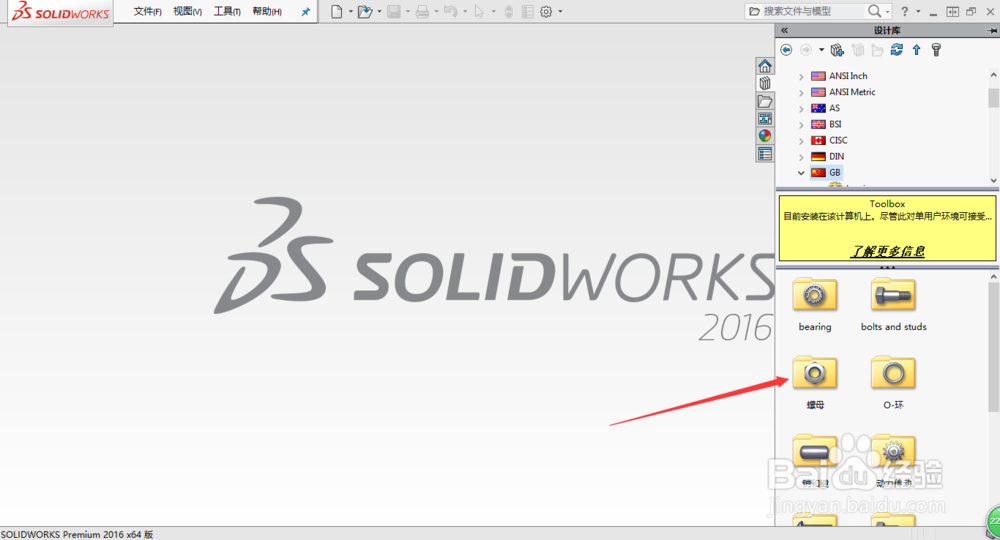Expand the ANSI Metric node
The image size is (1000, 540).
tap(801, 92)
